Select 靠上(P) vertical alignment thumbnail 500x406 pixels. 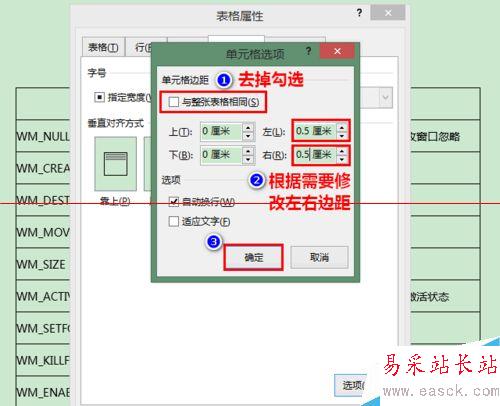tap(115, 164)
